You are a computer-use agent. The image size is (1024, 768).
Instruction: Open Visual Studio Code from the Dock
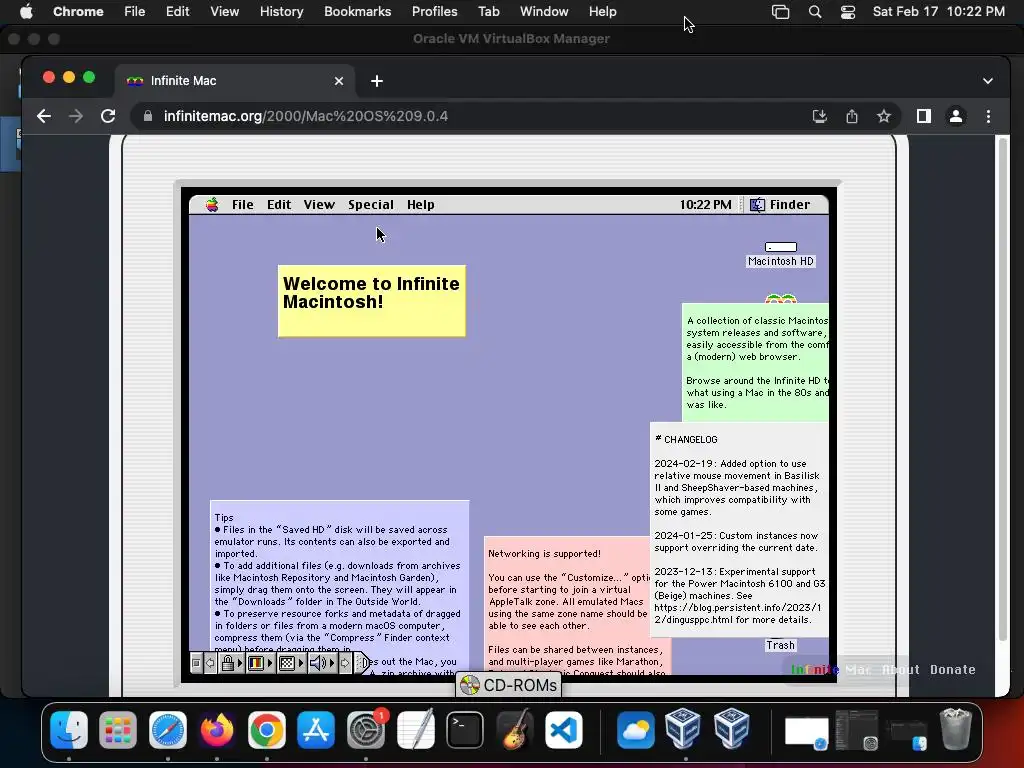564,729
